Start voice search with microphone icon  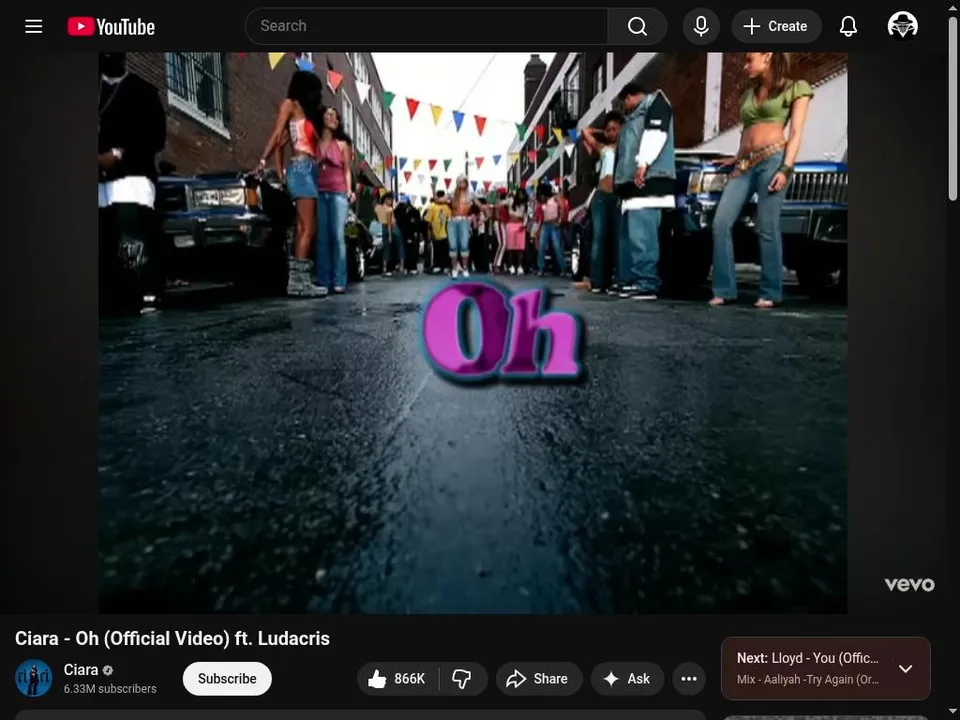click(701, 26)
